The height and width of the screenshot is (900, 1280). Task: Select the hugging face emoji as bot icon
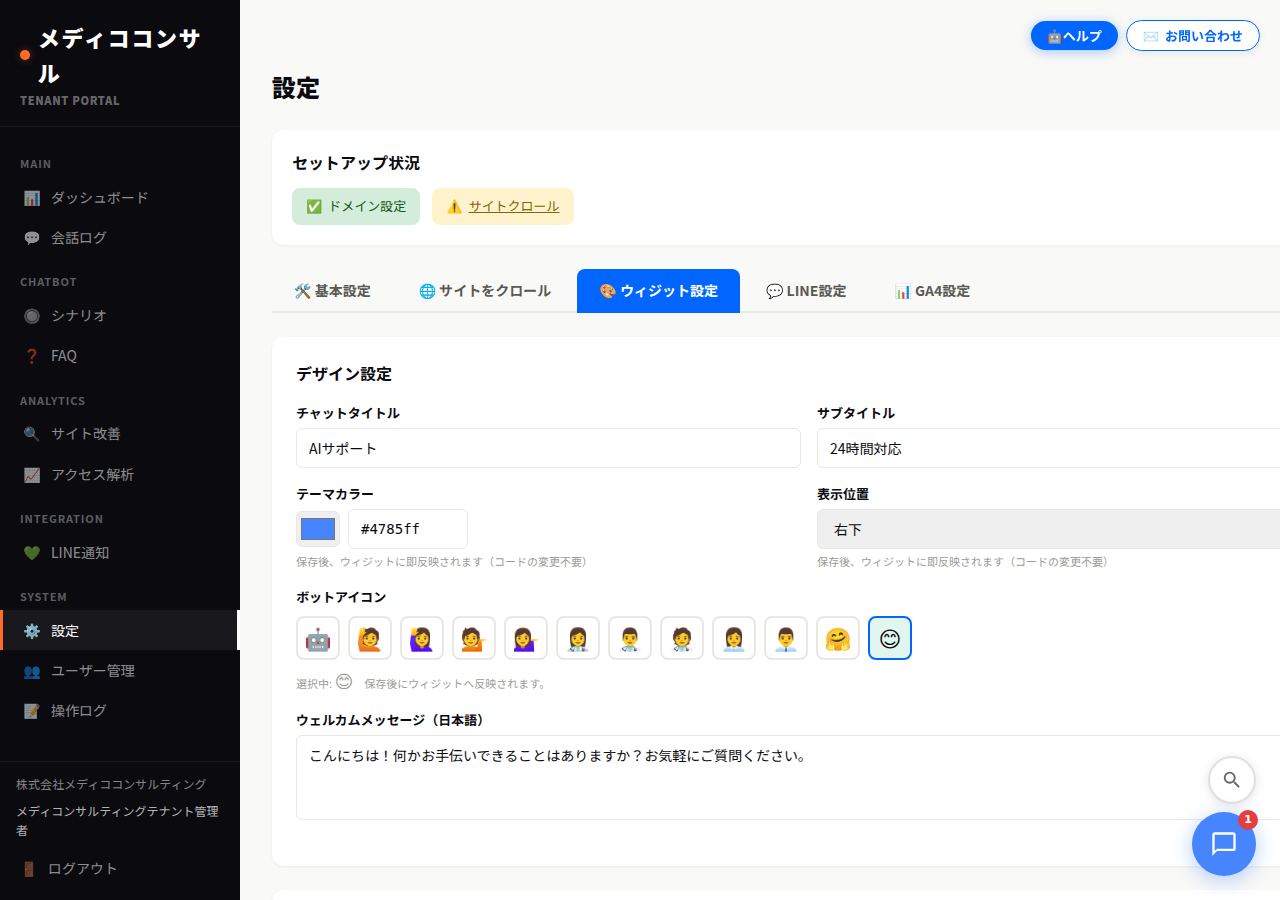(x=838, y=638)
